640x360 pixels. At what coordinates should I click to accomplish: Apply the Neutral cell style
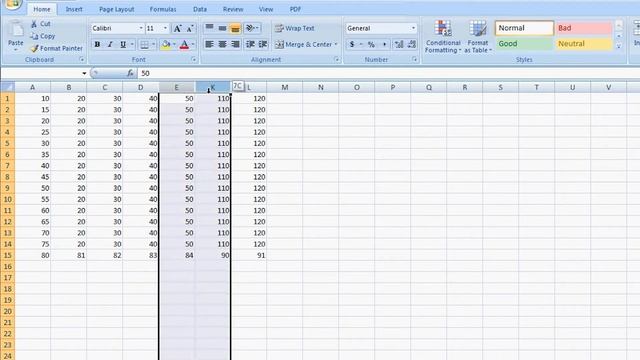click(584, 44)
